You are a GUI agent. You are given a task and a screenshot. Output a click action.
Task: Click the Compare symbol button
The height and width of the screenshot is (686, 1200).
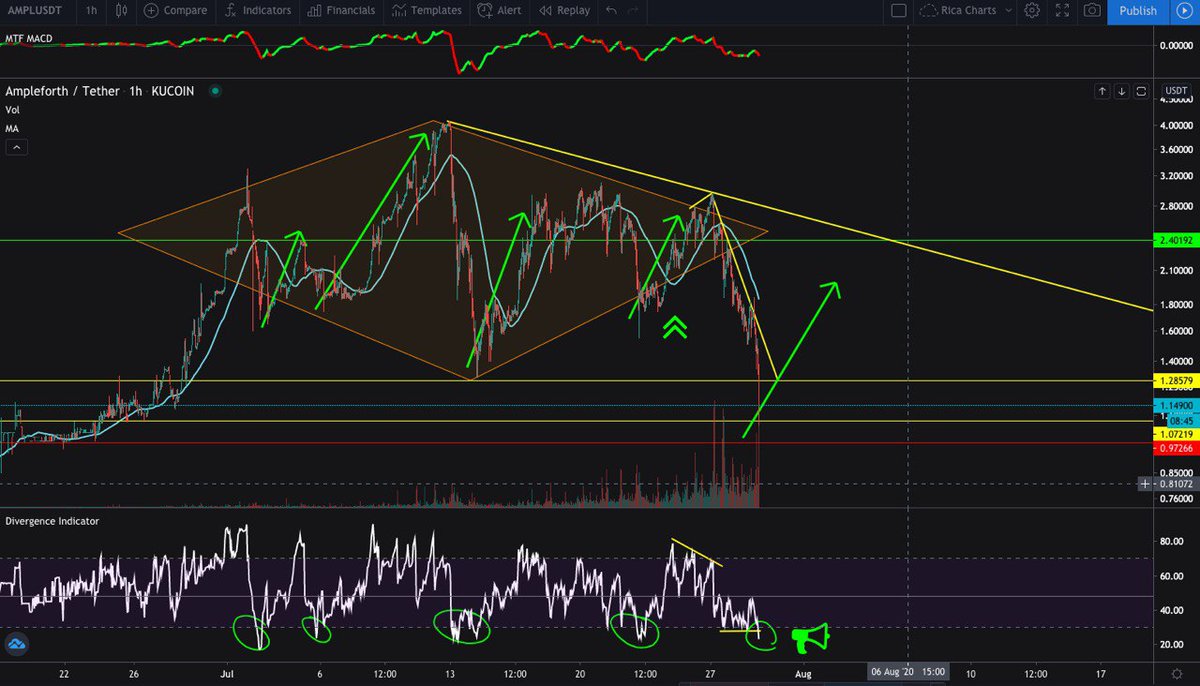click(x=176, y=11)
